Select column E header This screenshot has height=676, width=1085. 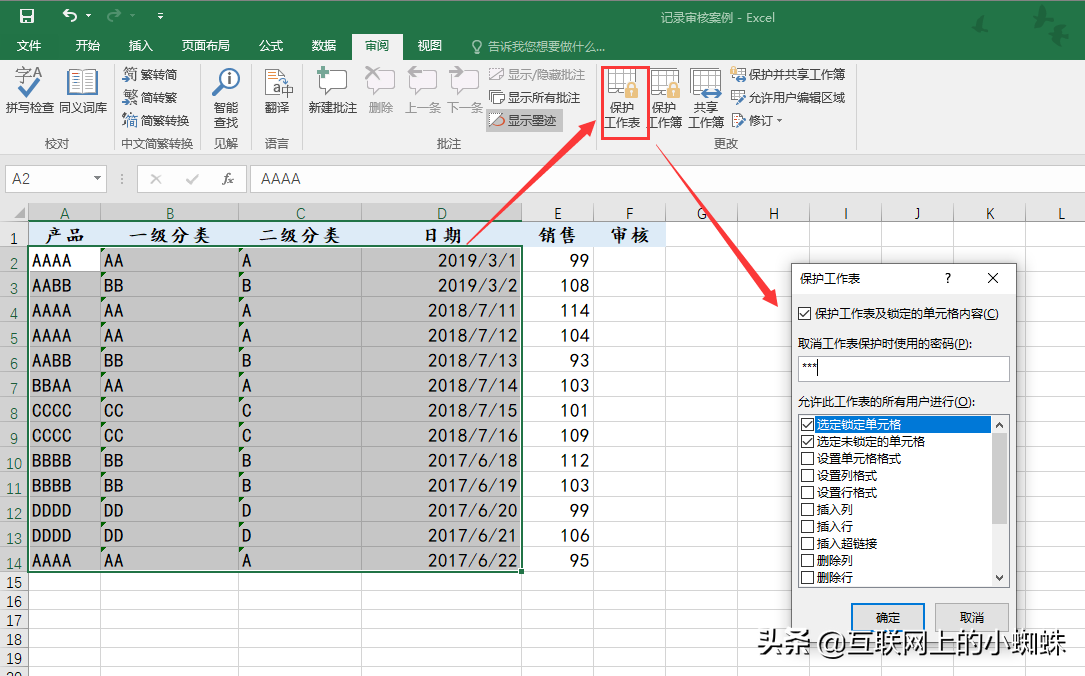click(558, 213)
